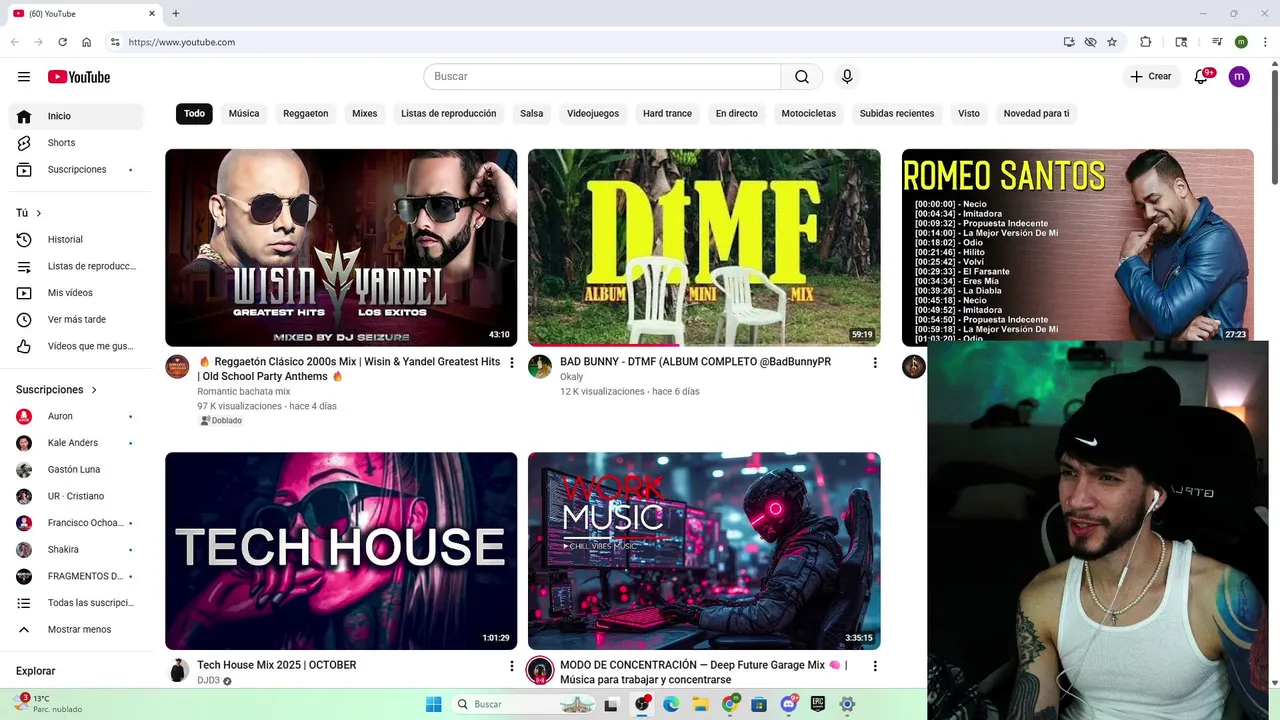Screen dimensions: 1280x720
Task: Open the Tech House Mix 2025 title
Action: [x=276, y=665]
